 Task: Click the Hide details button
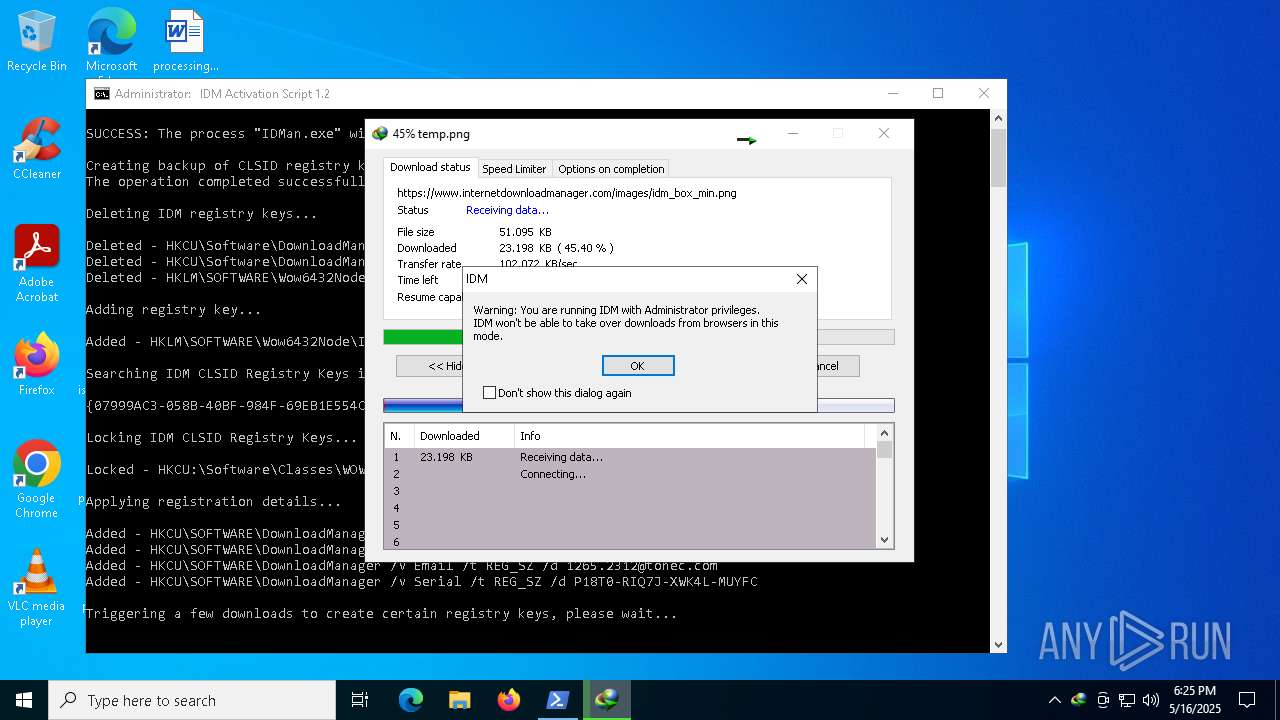pyautogui.click(x=430, y=366)
